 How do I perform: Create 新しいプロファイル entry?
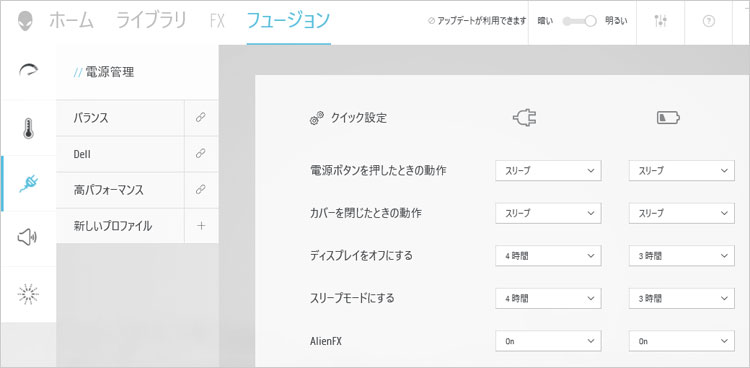pyautogui.click(x=120, y=226)
